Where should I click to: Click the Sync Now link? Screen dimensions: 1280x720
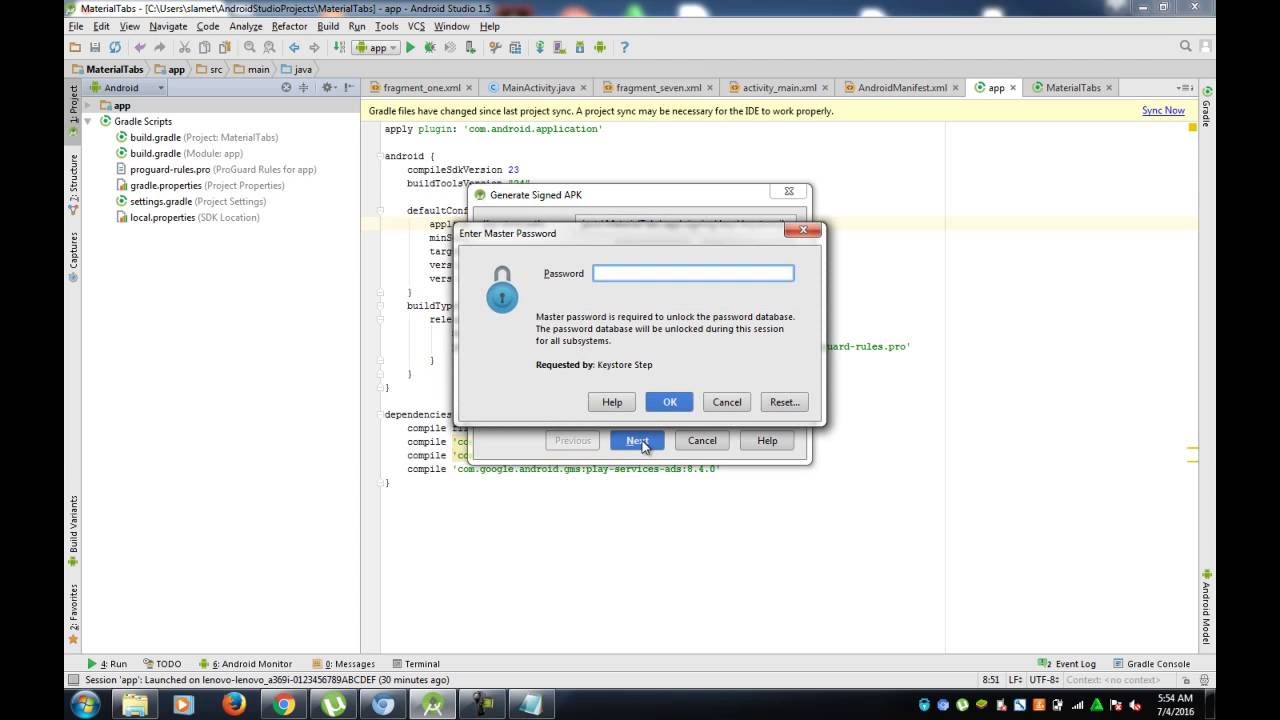[1163, 110]
